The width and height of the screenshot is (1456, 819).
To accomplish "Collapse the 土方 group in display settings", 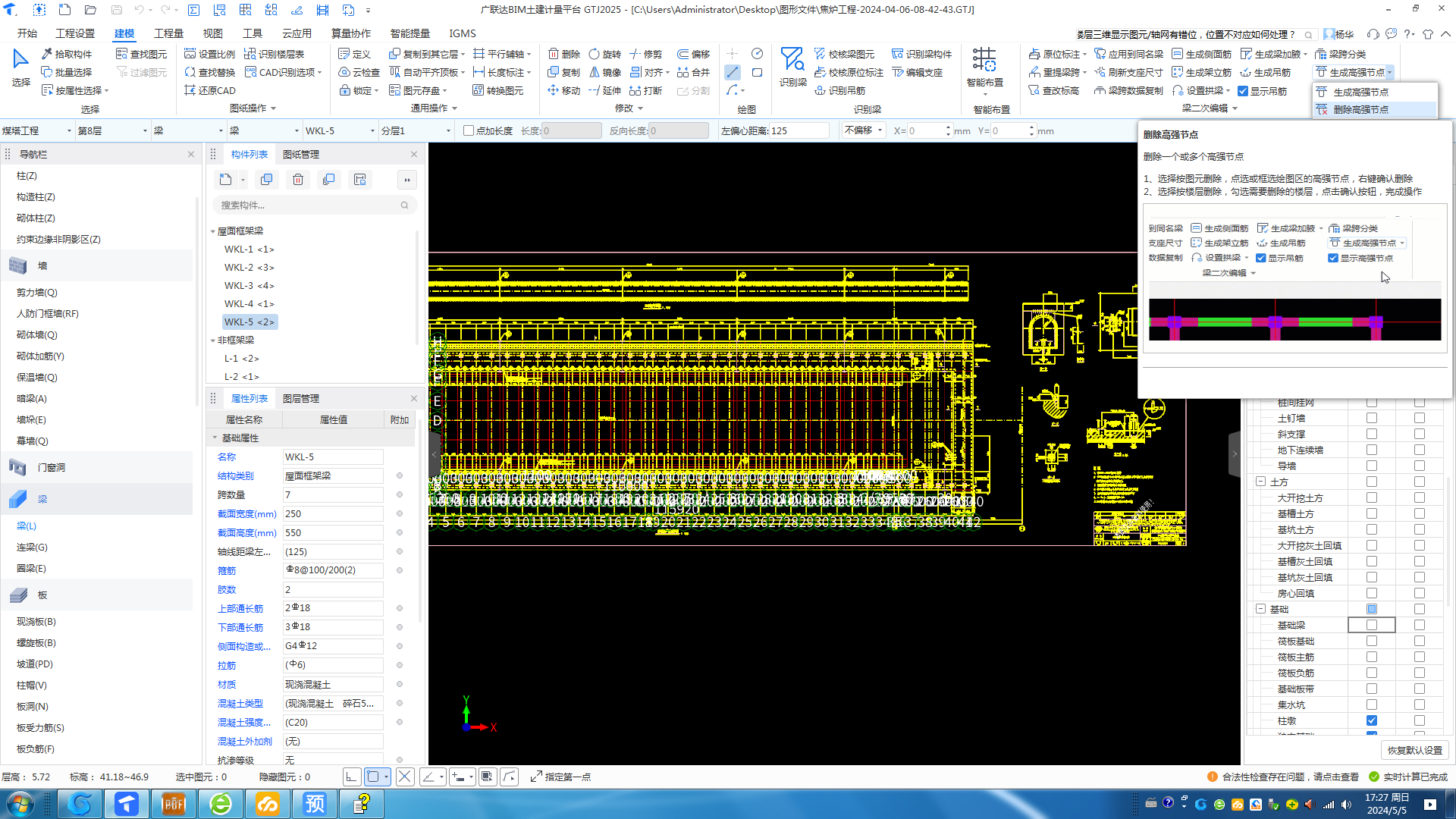I will [1260, 482].
